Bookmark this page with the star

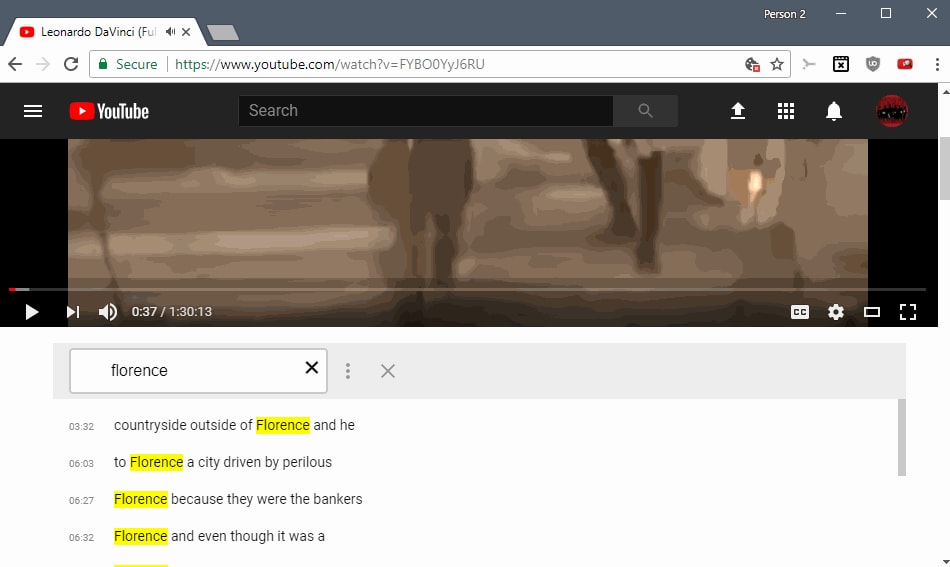777,64
